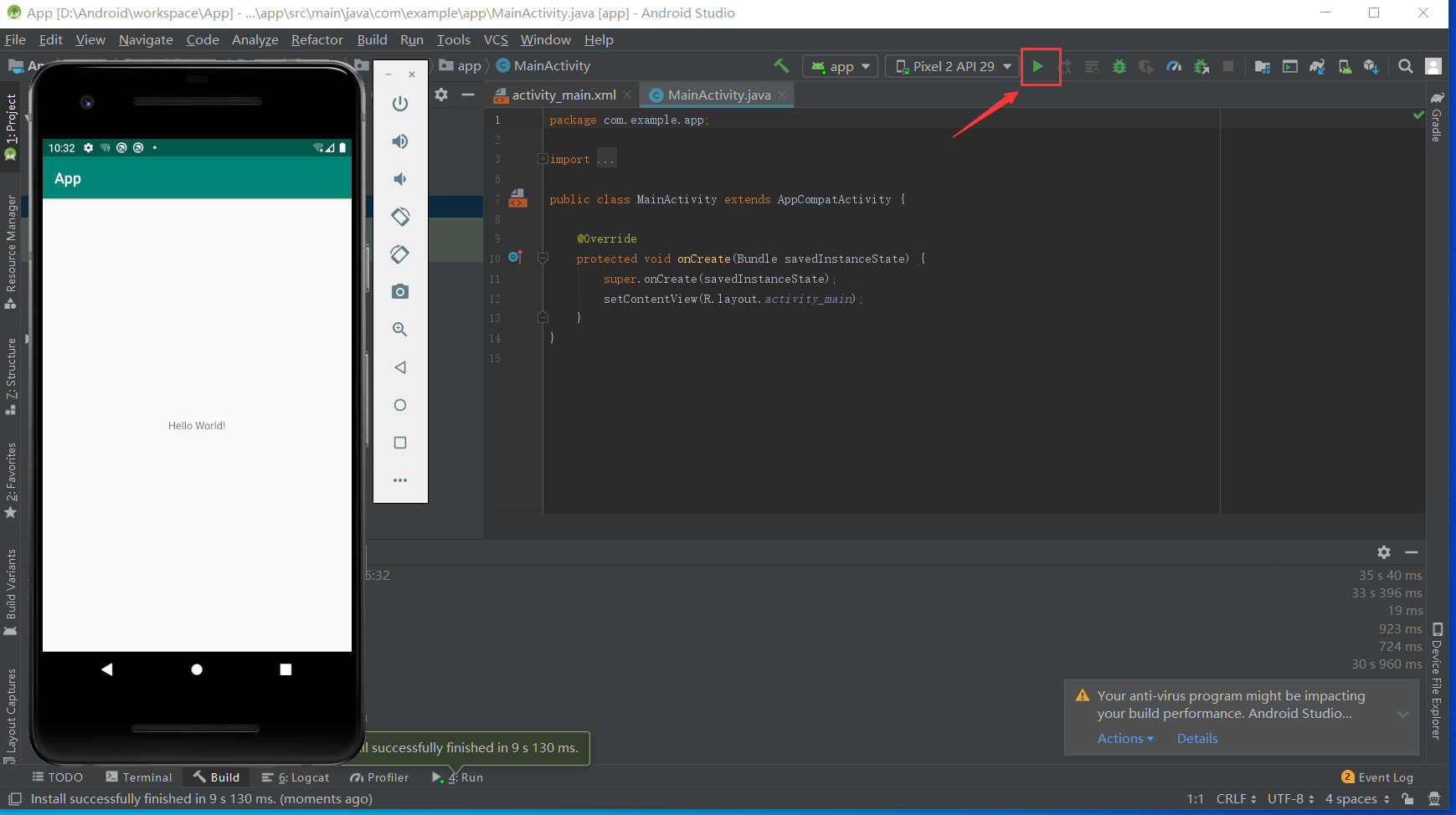
Task: Toggle the 2: Favorites tool window
Action: [11, 481]
